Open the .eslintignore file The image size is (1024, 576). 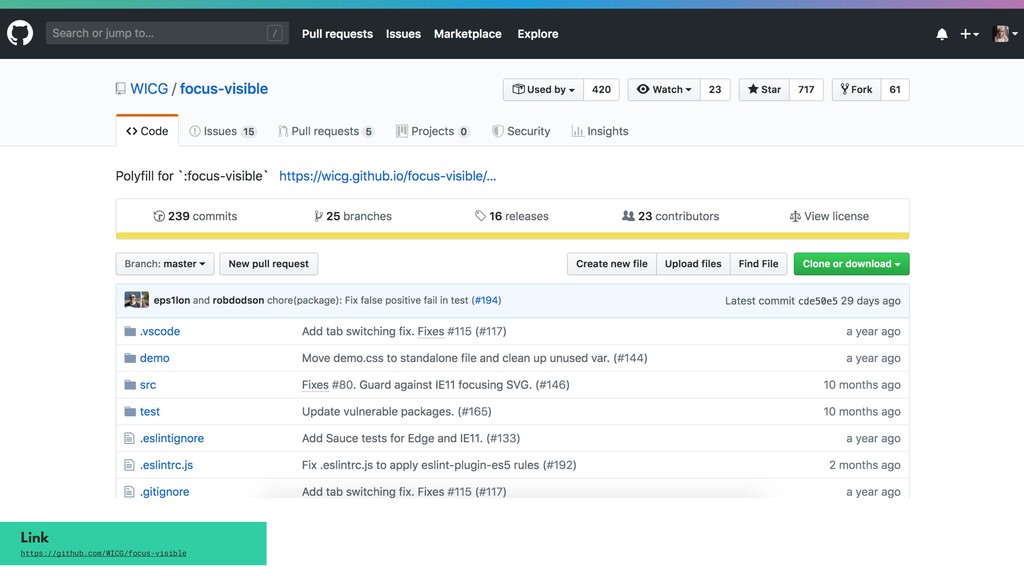click(172, 438)
